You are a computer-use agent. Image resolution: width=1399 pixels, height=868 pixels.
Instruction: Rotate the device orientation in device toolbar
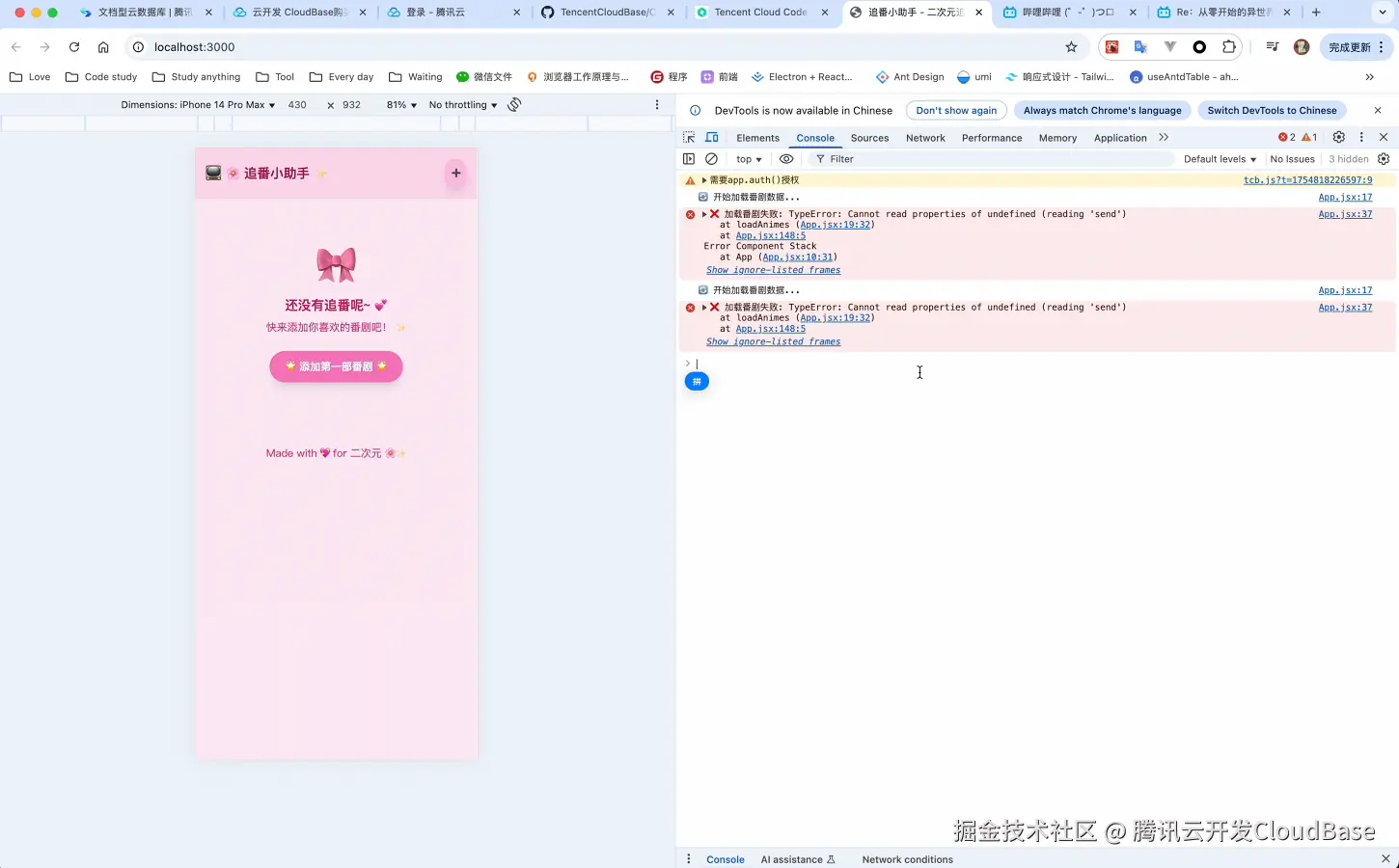[514, 104]
